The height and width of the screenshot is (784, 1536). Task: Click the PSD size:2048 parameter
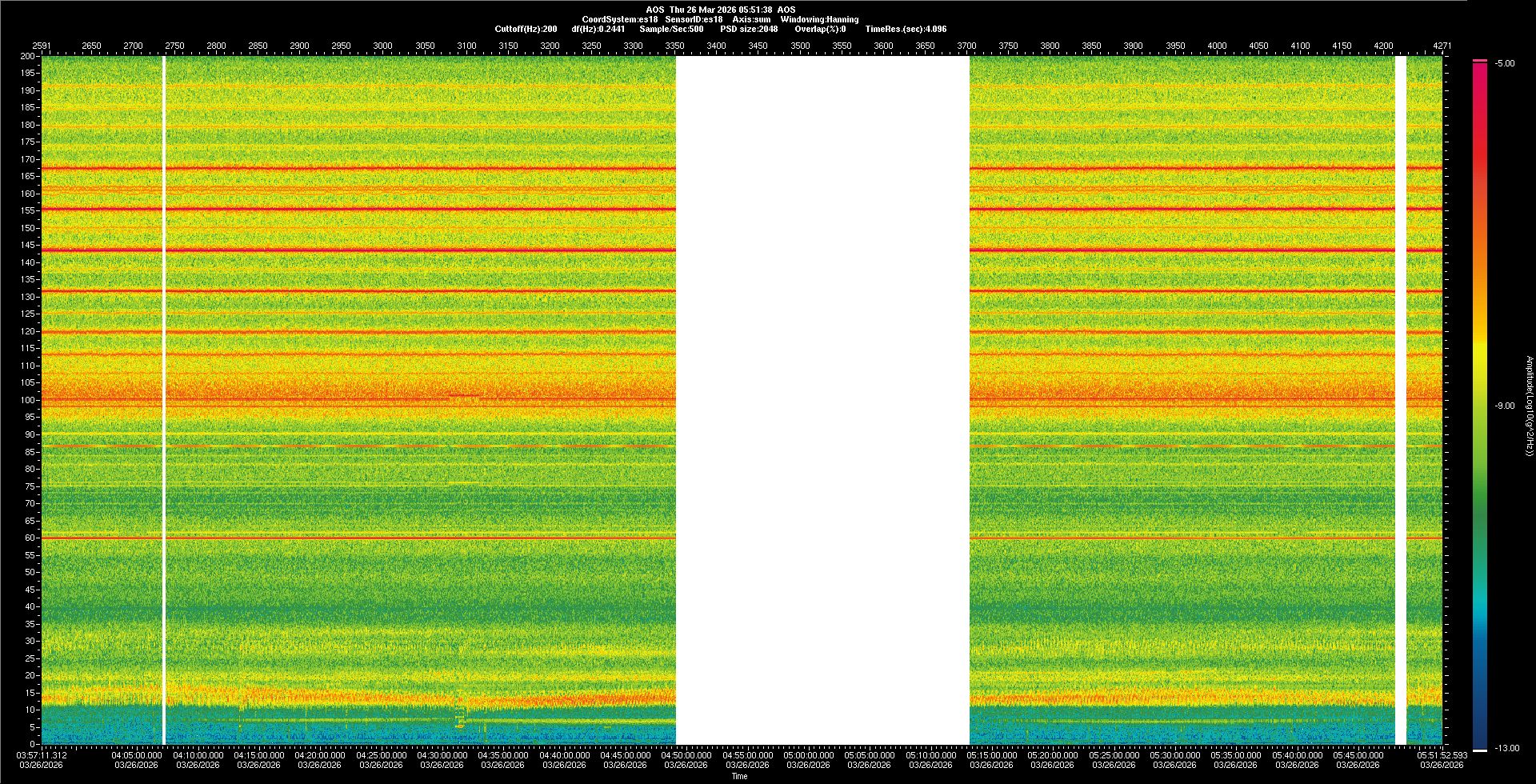749,29
